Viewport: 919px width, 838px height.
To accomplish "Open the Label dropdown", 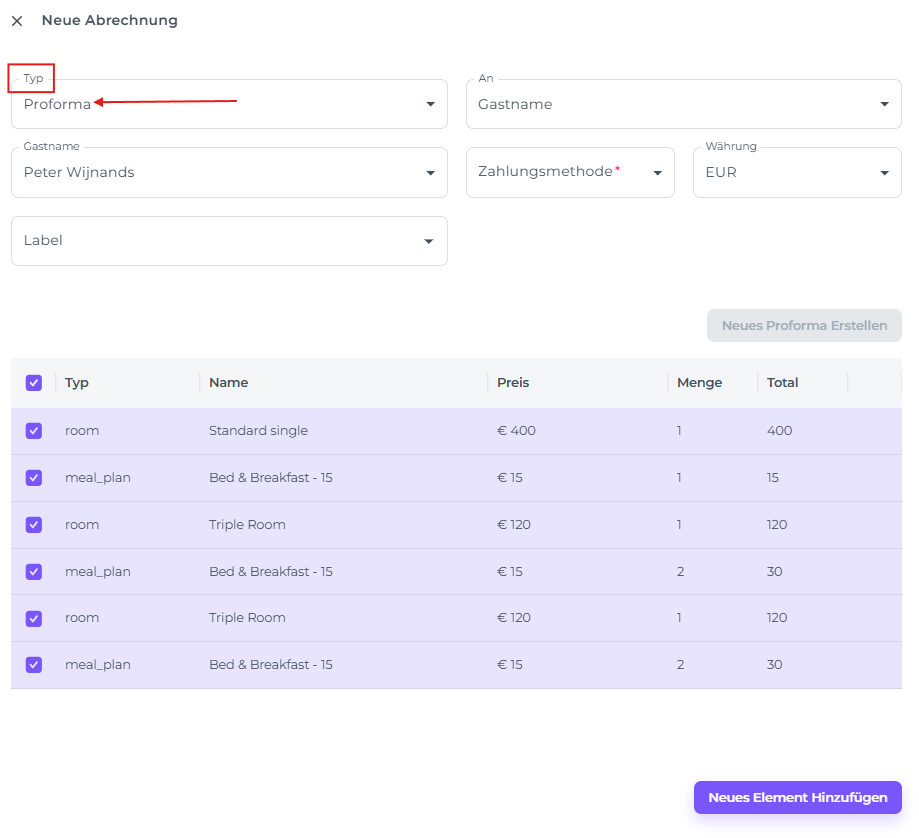I will coord(229,241).
